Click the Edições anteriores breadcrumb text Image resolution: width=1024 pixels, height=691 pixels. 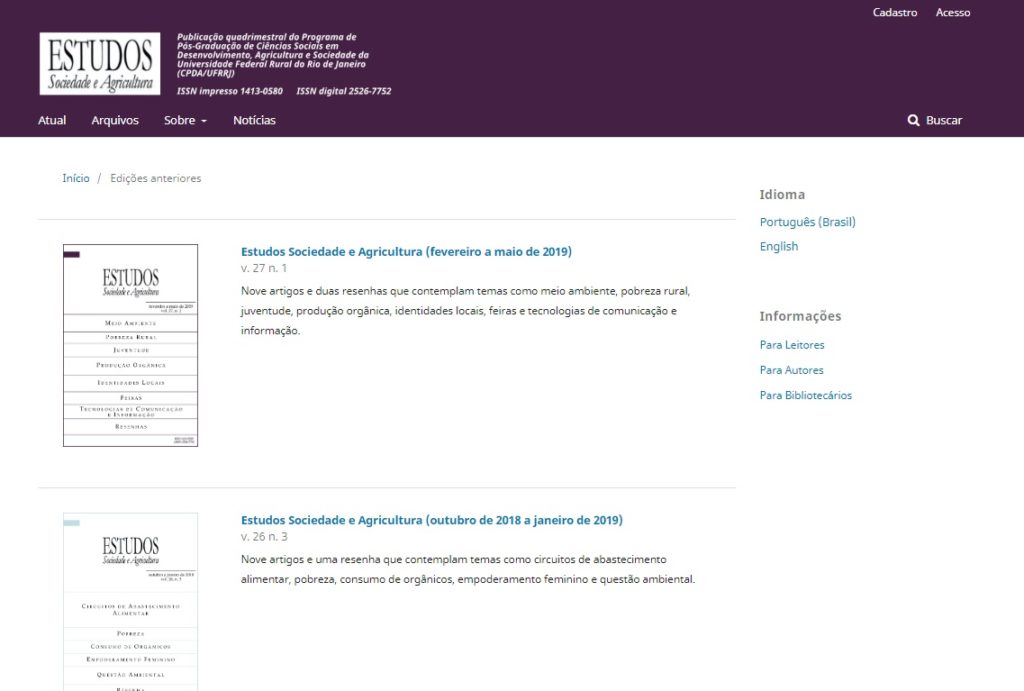tap(155, 178)
